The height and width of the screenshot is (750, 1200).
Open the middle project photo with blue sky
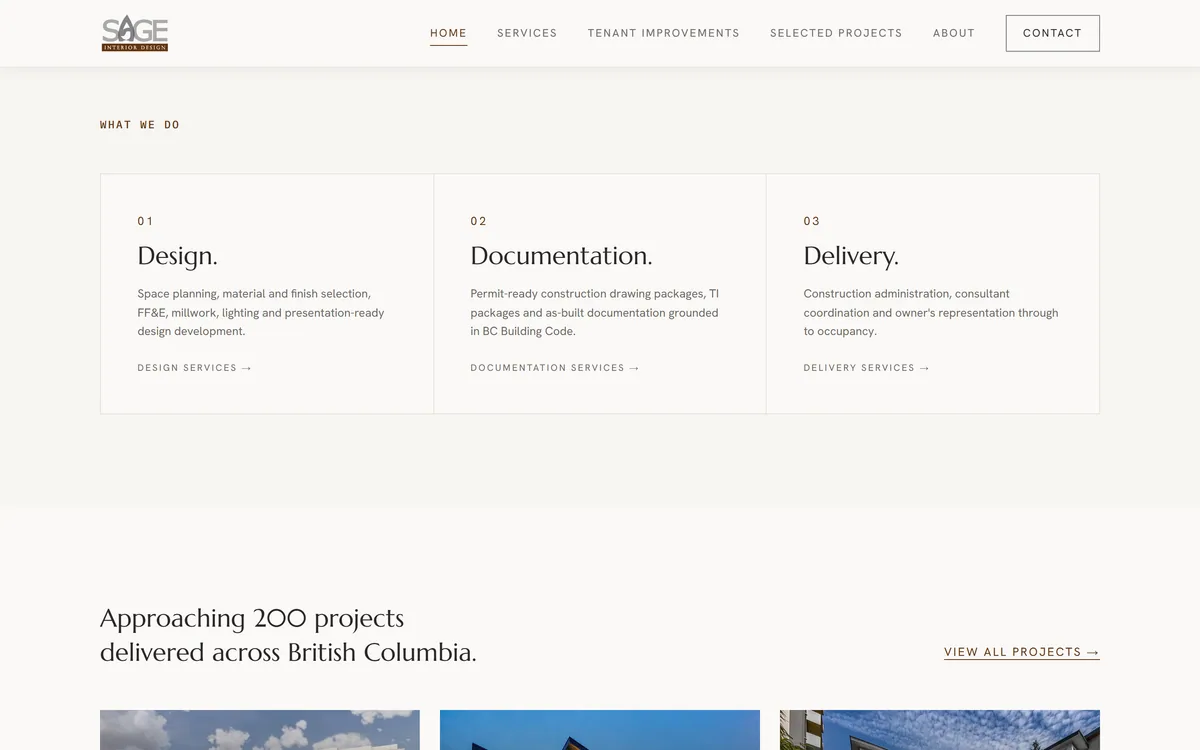pos(600,730)
